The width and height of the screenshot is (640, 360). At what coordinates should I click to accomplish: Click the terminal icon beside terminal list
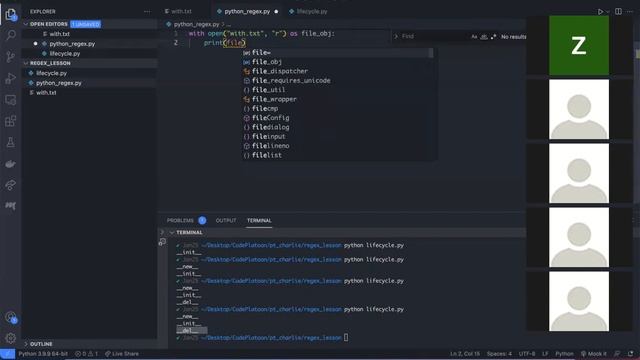click(x=162, y=242)
